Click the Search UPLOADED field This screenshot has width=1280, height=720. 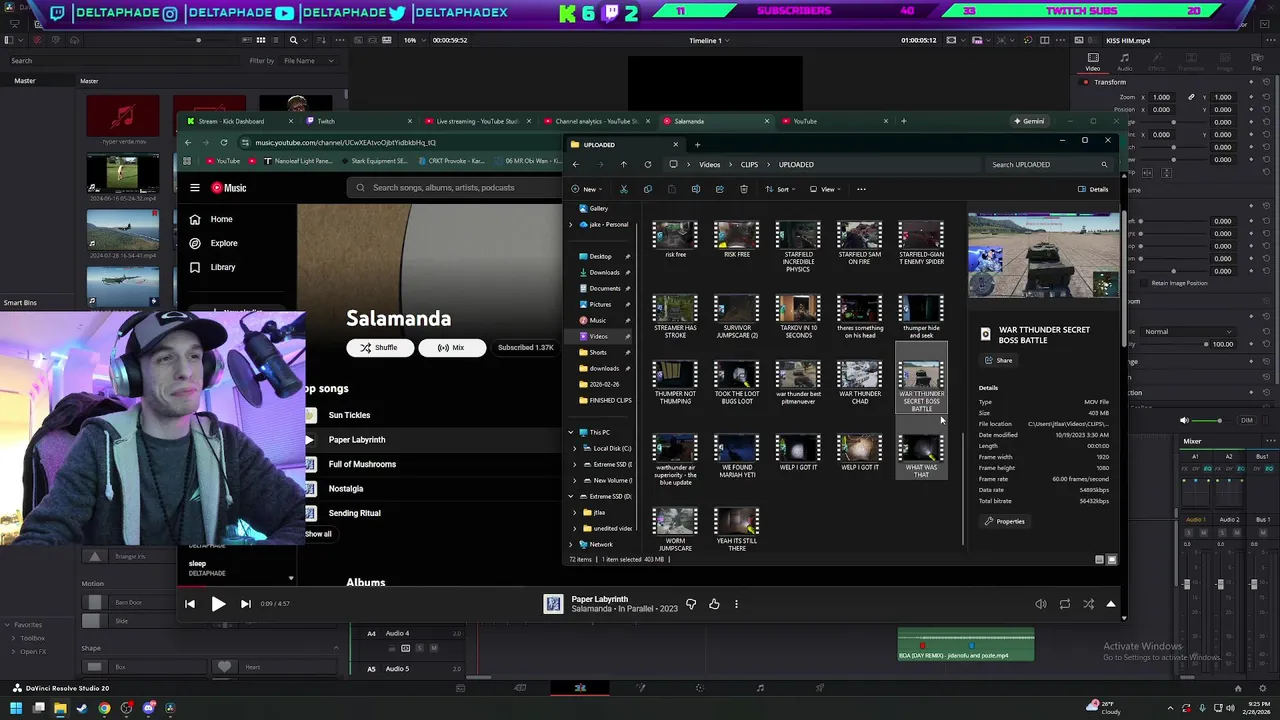(x=1046, y=164)
